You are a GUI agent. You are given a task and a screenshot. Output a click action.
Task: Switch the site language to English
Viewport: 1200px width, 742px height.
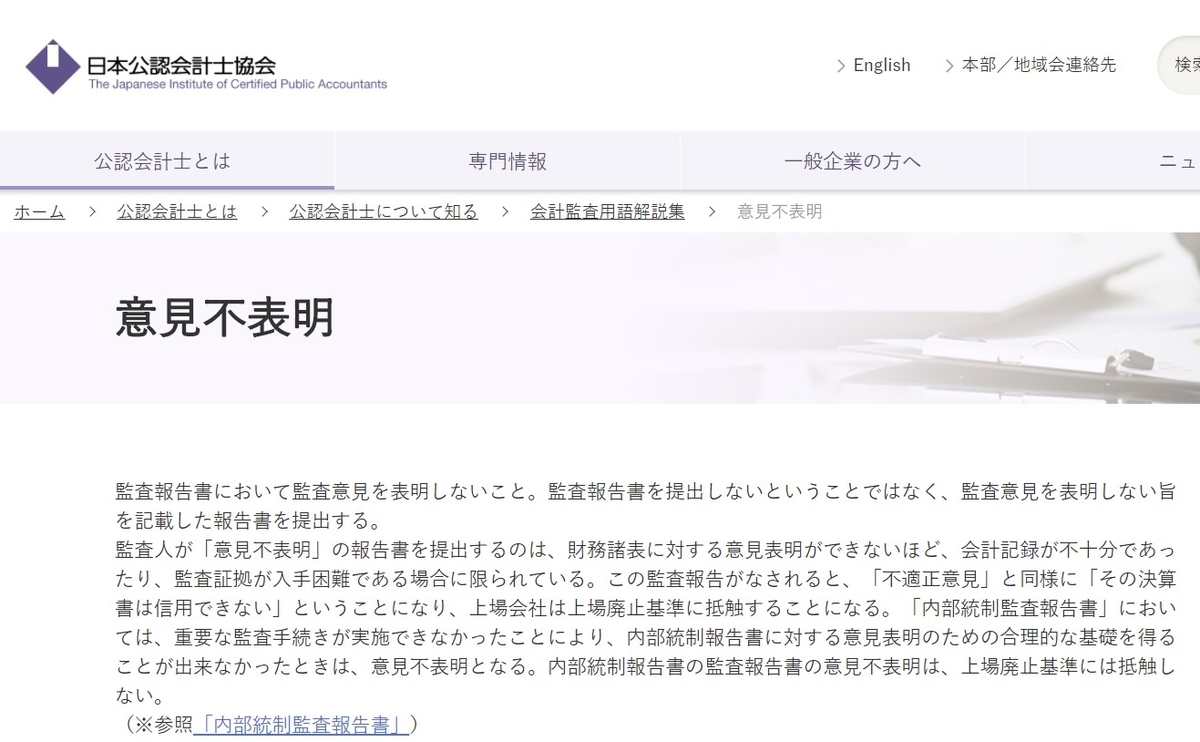[x=881, y=65]
